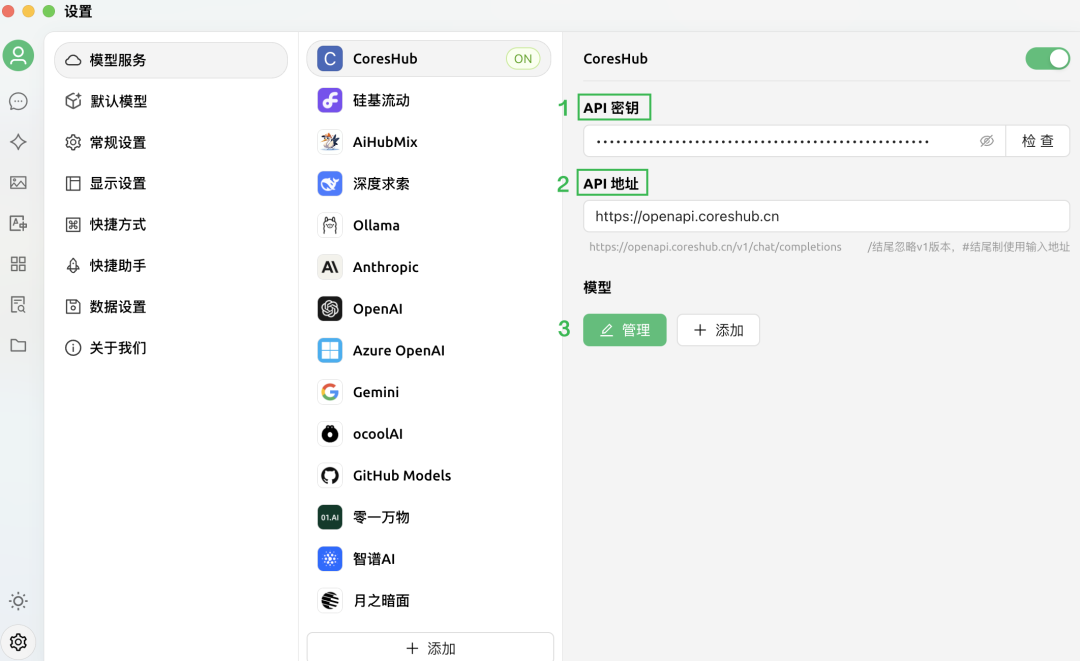Click the API 地址 URL field
Viewport: 1080px width, 661px height.
click(827, 216)
